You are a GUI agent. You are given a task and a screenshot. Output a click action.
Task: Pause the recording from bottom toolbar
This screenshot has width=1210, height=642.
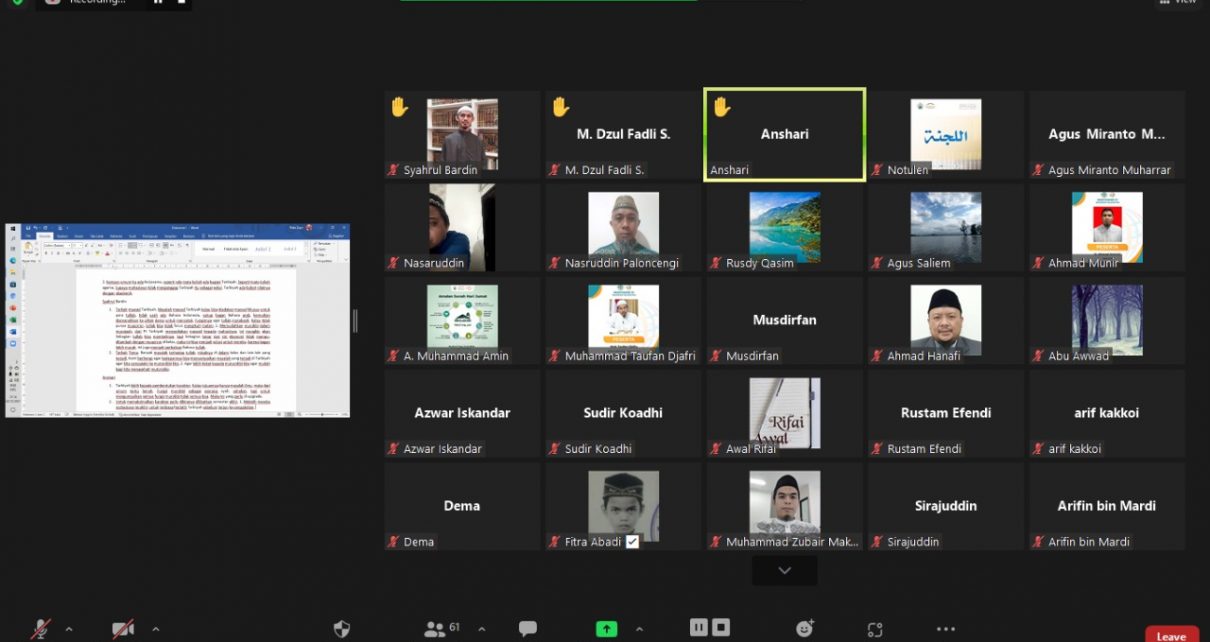699,627
